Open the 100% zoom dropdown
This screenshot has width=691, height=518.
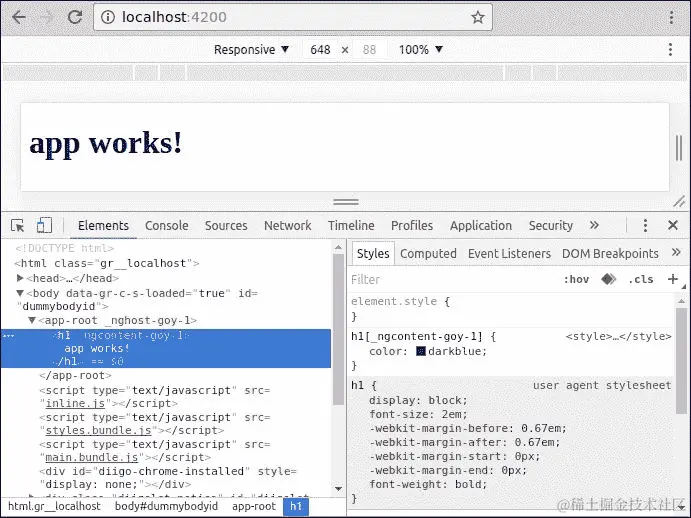point(420,49)
